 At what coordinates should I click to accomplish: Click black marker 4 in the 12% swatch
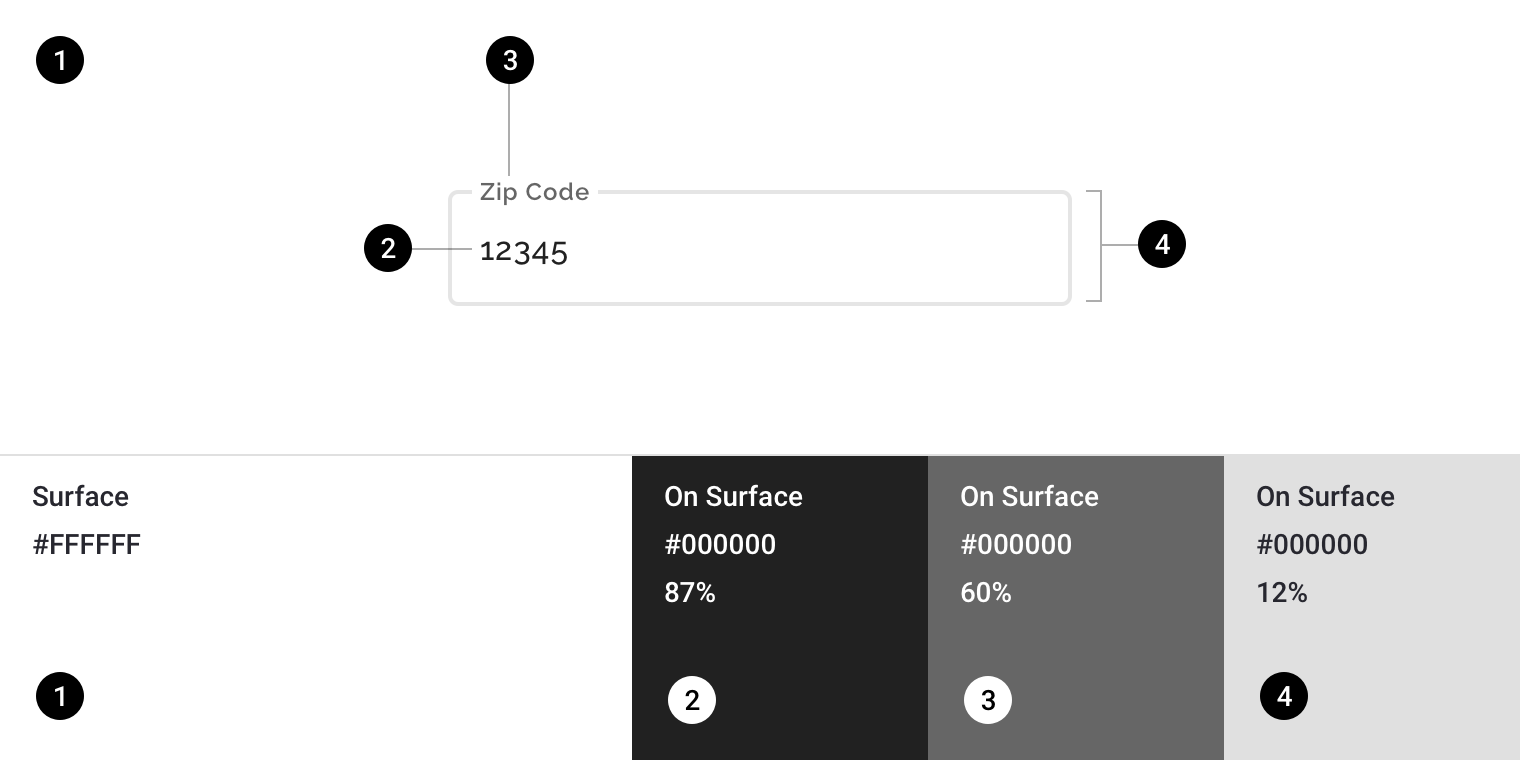1284,696
